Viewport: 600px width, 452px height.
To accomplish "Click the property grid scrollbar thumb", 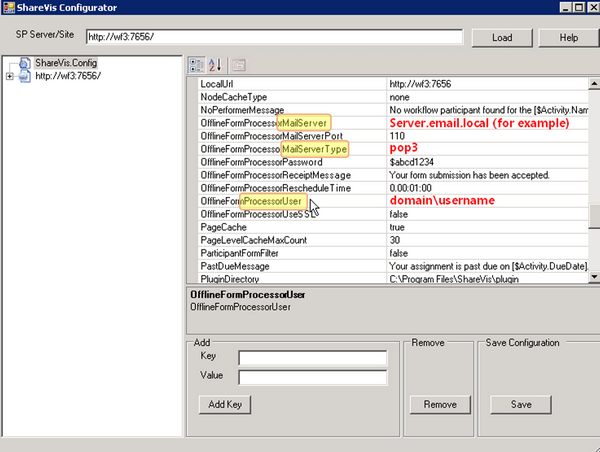I will coord(594,217).
